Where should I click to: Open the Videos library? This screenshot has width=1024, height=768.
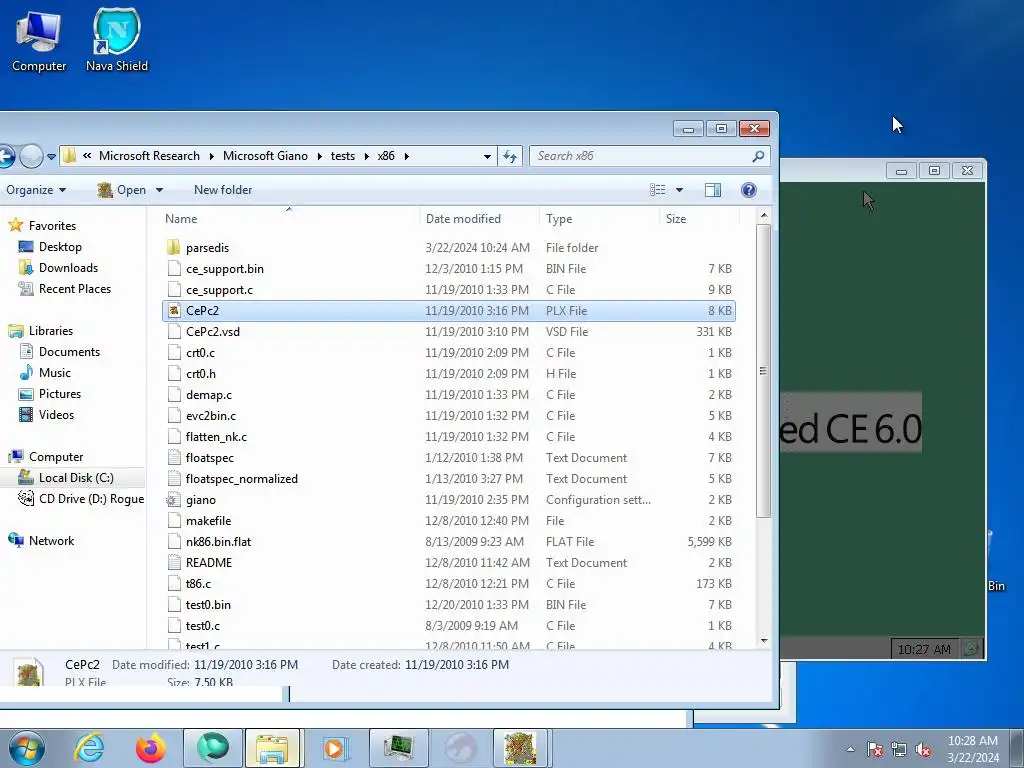[x=56, y=415]
